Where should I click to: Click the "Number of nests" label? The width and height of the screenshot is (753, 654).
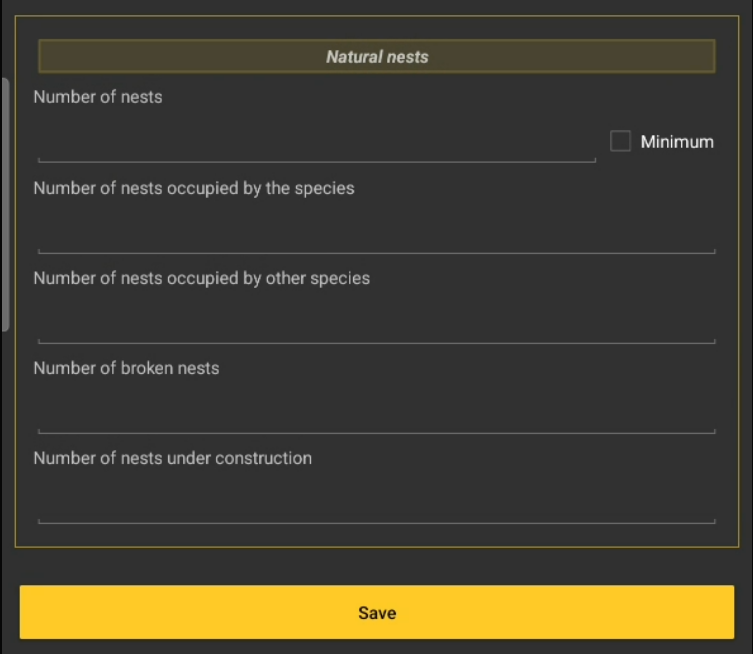[x=98, y=97]
